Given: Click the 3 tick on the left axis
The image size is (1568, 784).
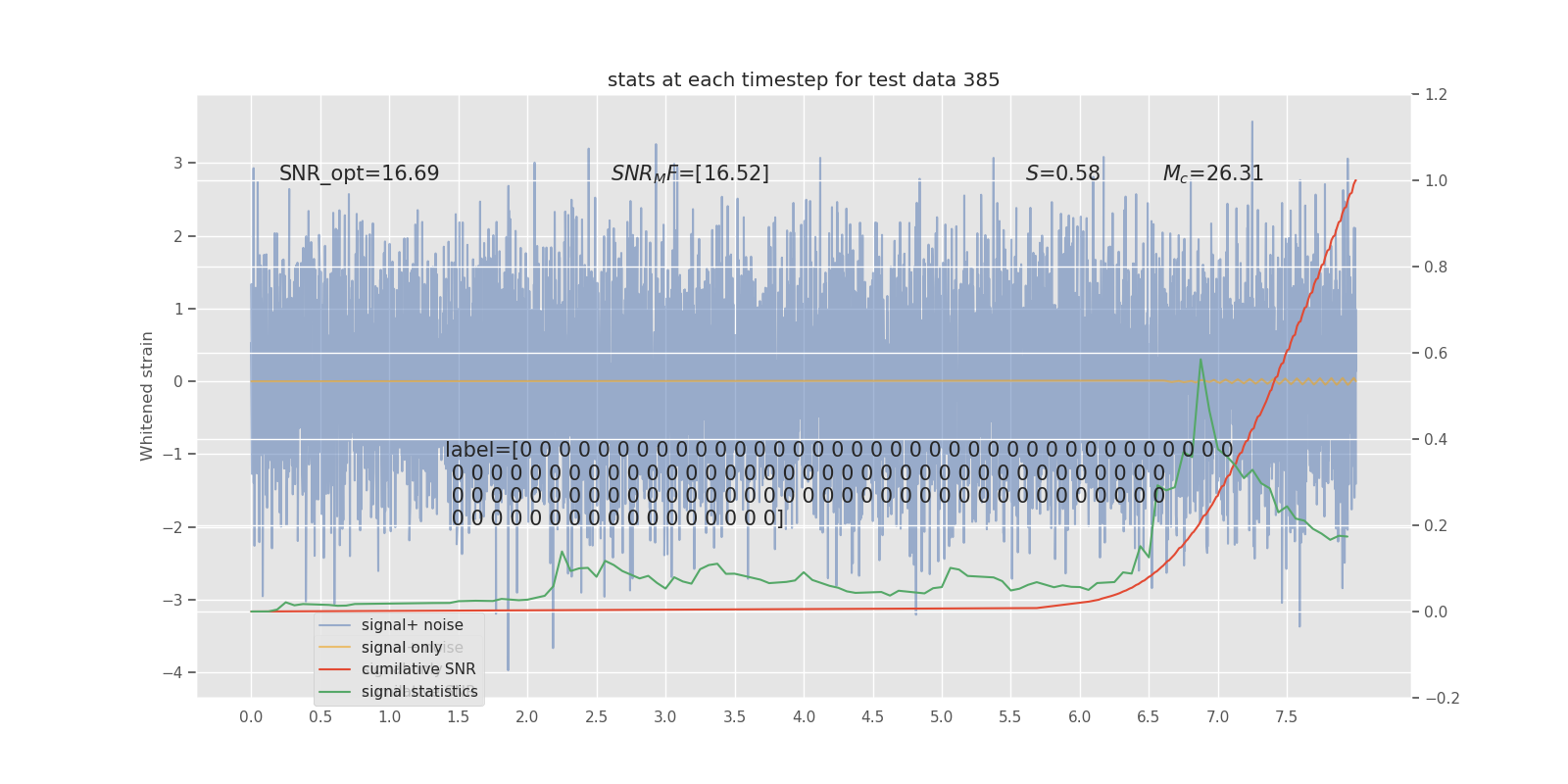Looking at the screenshot, I should click(178, 163).
